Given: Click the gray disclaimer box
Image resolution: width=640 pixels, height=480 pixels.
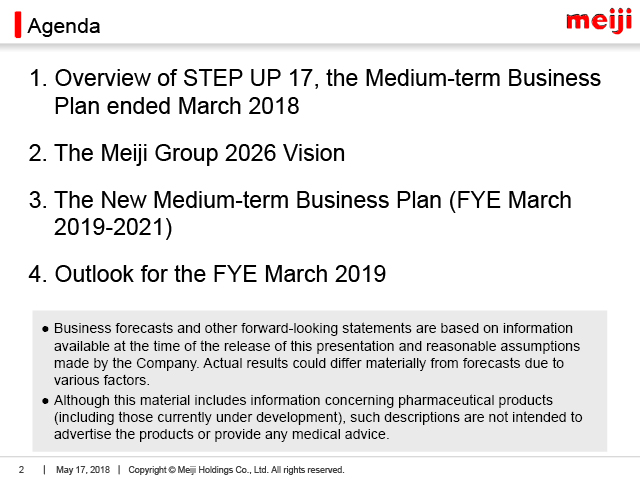Looking at the screenshot, I should pyautogui.click(x=320, y=381).
